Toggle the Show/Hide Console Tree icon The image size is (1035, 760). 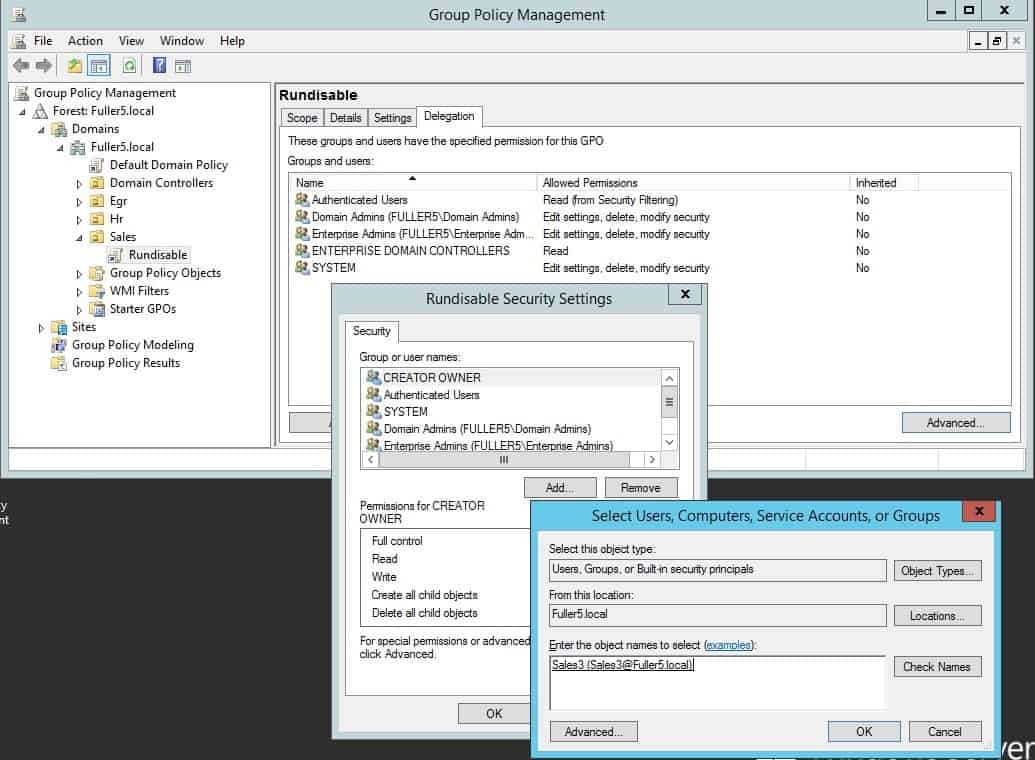tap(98, 65)
